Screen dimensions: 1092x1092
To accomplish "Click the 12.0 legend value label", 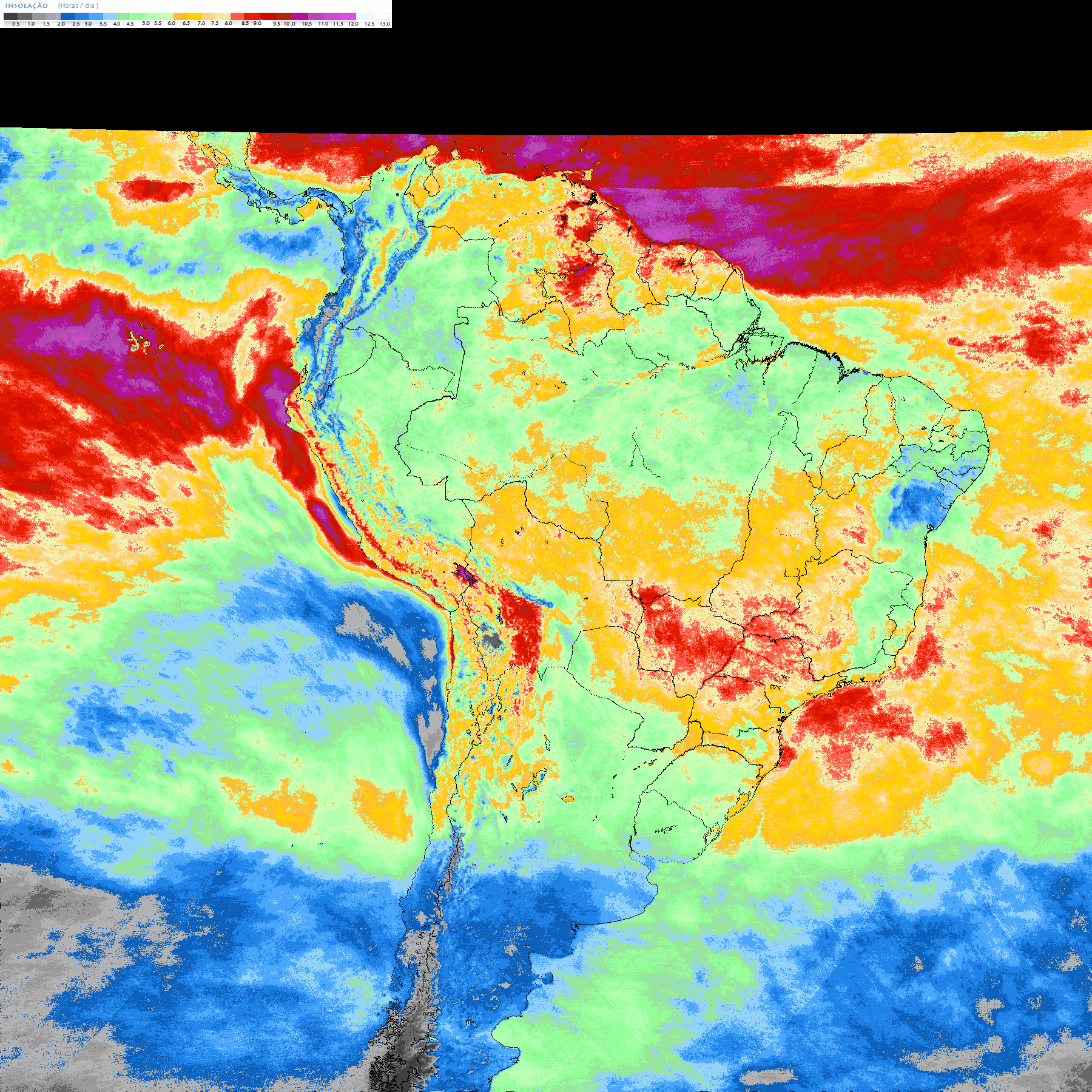I will coord(353,24).
